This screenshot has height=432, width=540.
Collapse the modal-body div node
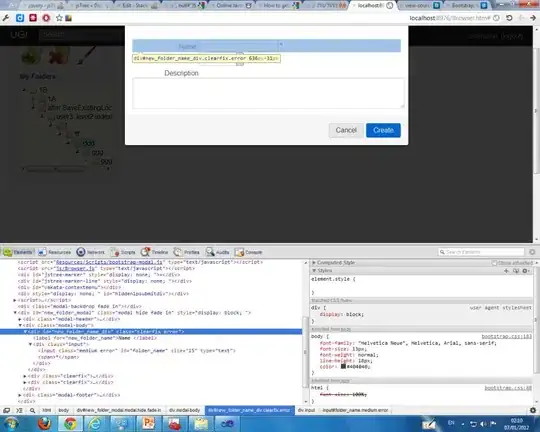pos(20,325)
